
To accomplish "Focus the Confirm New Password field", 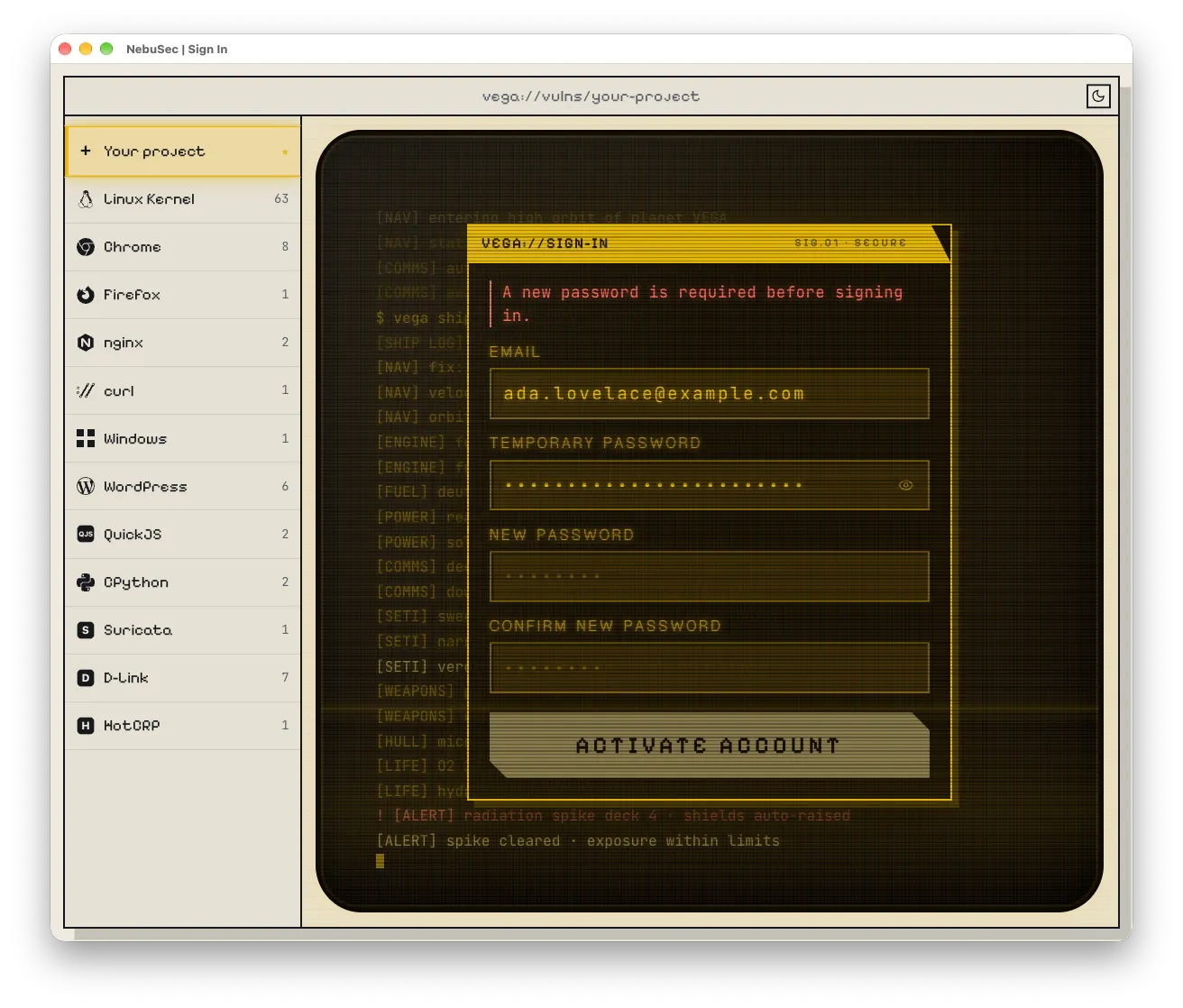I will tap(709, 668).
